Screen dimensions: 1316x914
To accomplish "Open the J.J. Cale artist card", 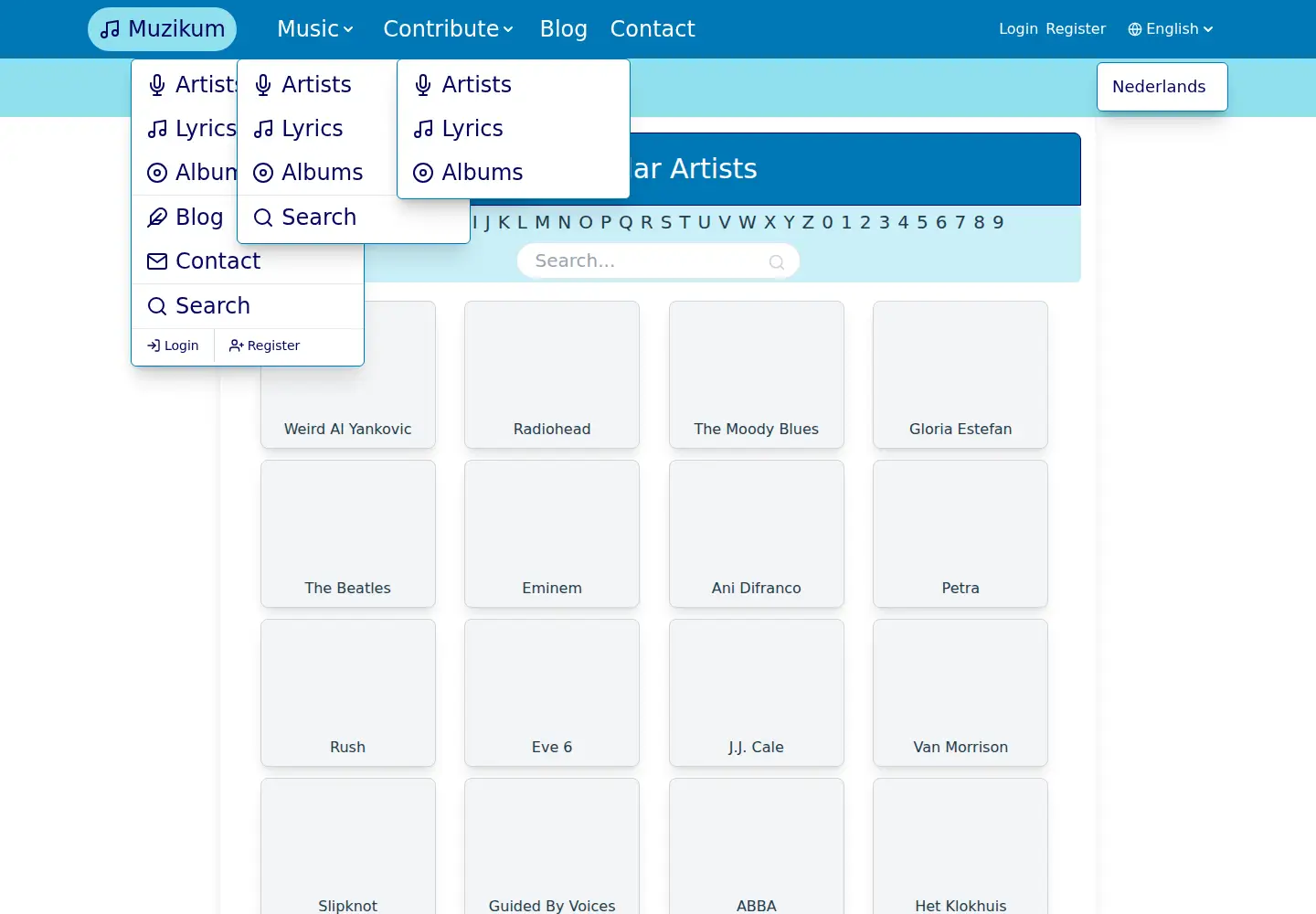I will [757, 693].
